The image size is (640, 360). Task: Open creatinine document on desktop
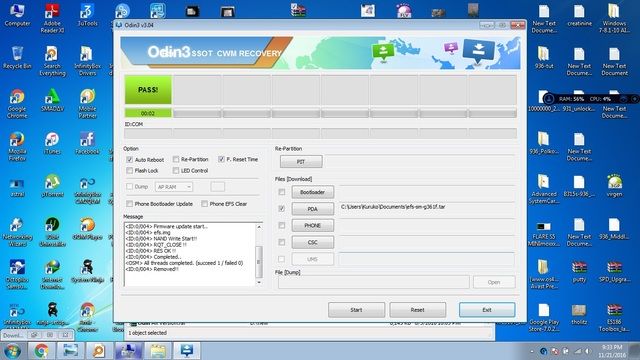[x=579, y=16]
